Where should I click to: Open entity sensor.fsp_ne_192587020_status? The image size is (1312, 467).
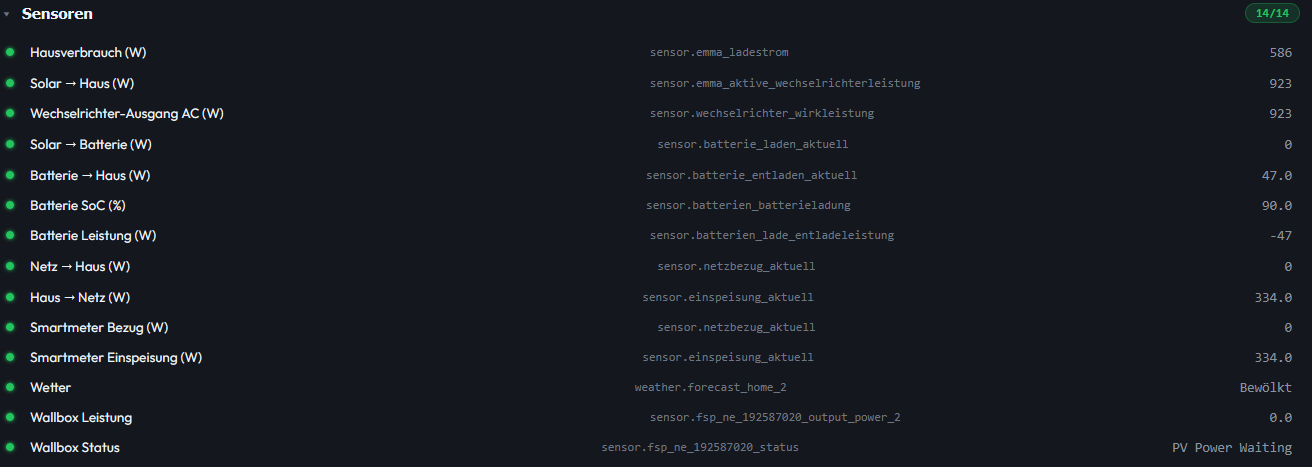[700, 447]
